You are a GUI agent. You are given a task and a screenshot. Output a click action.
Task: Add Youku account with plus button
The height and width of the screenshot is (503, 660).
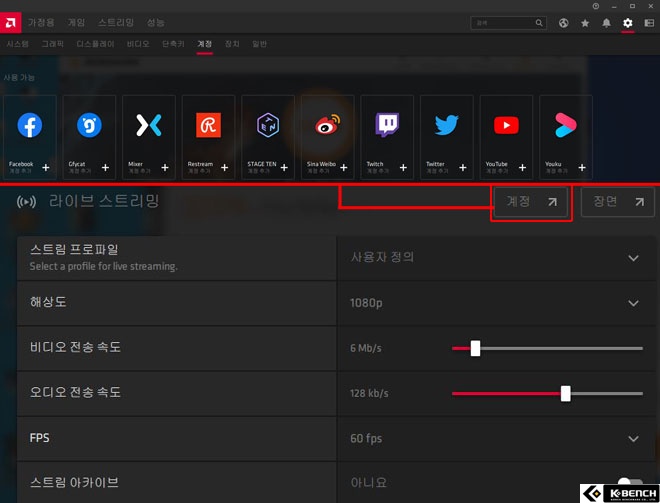coord(582,168)
